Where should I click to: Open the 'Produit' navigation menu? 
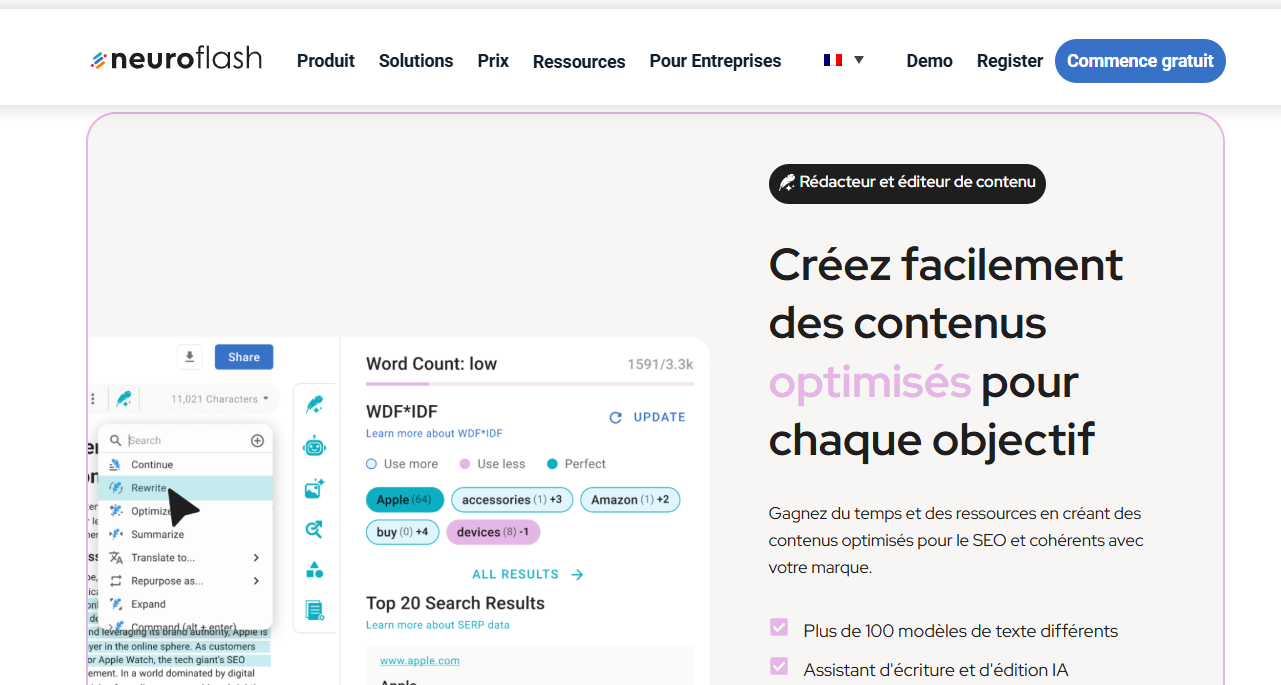pyautogui.click(x=325, y=61)
